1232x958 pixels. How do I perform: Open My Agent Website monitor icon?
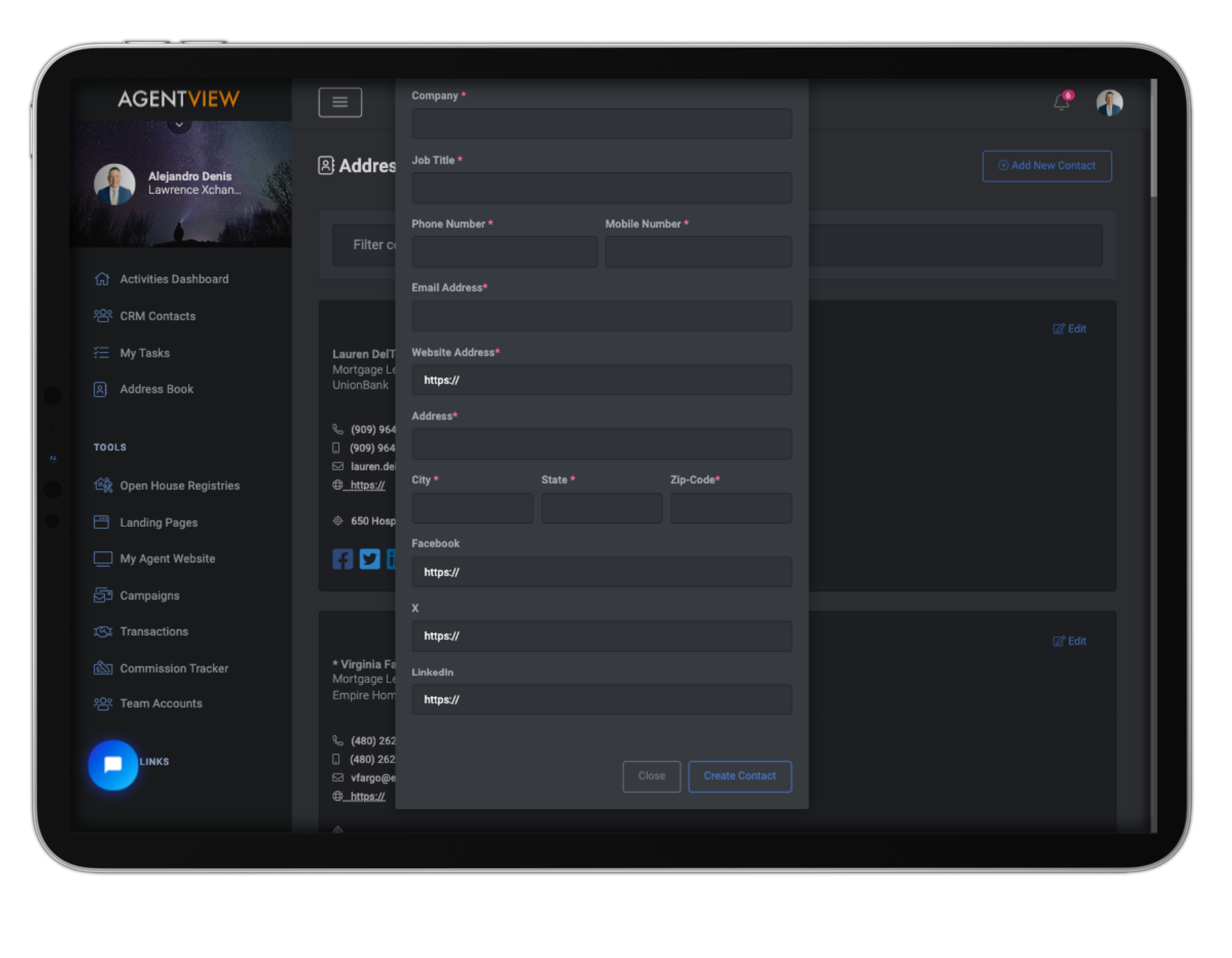pyautogui.click(x=102, y=558)
